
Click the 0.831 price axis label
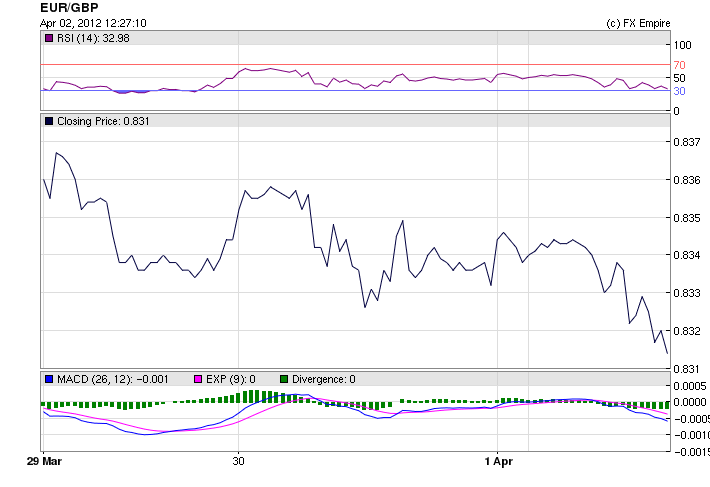click(687, 369)
